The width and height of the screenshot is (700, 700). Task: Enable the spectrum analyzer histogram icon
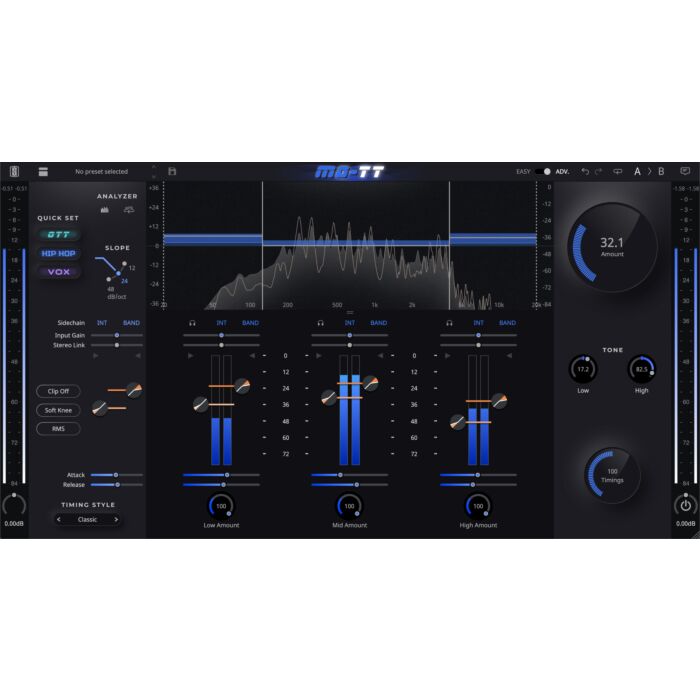[104, 209]
